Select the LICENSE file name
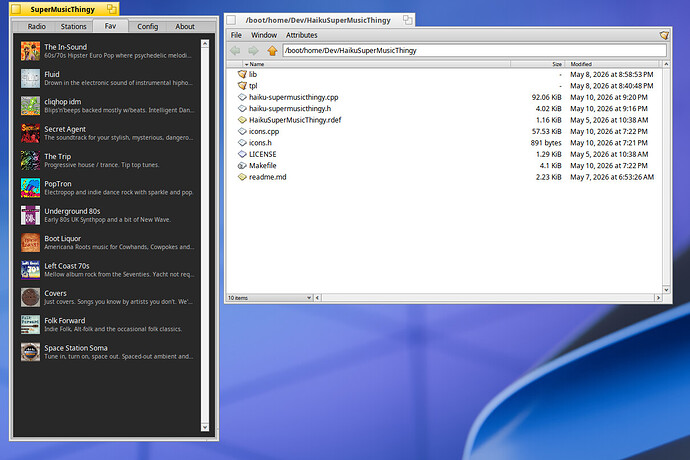Image resolution: width=690 pixels, height=460 pixels. click(263, 154)
